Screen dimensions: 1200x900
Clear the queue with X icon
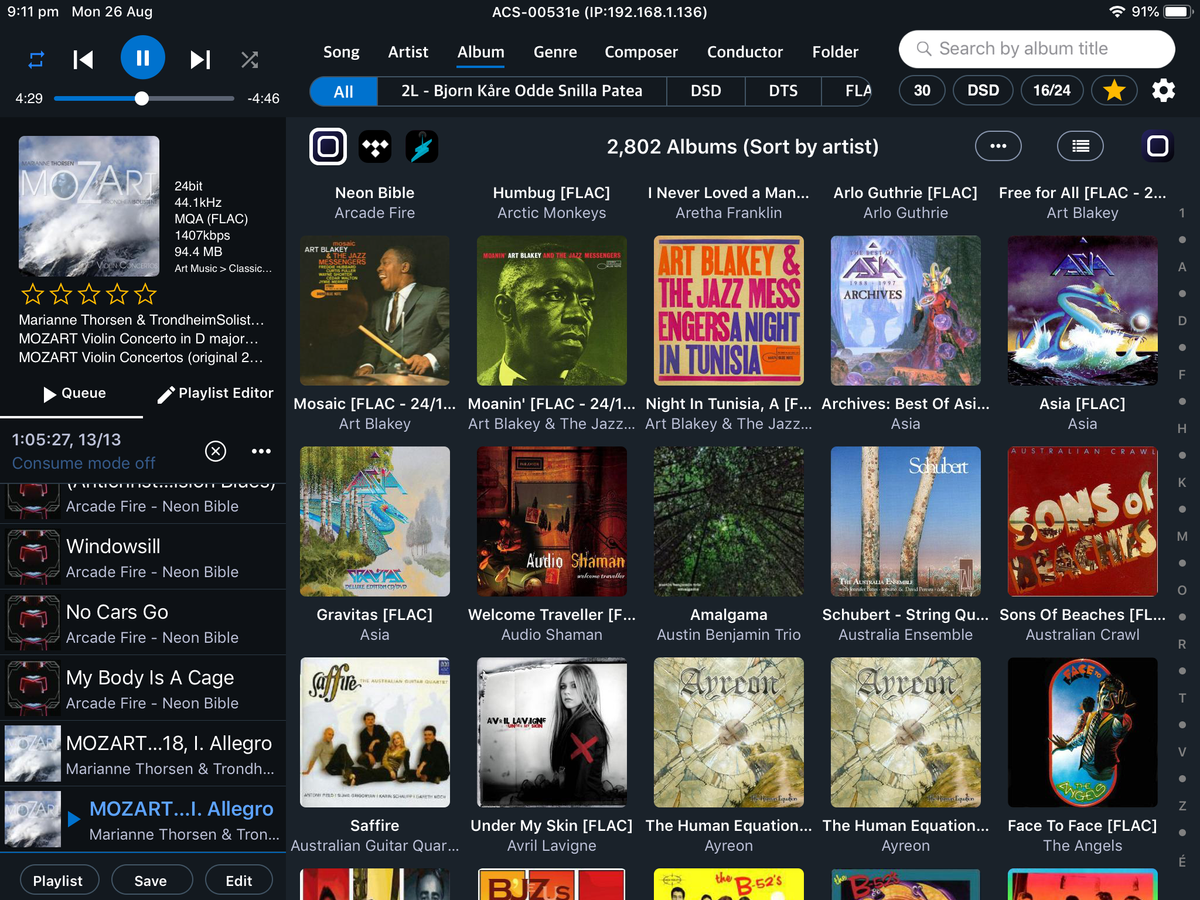[x=215, y=451]
